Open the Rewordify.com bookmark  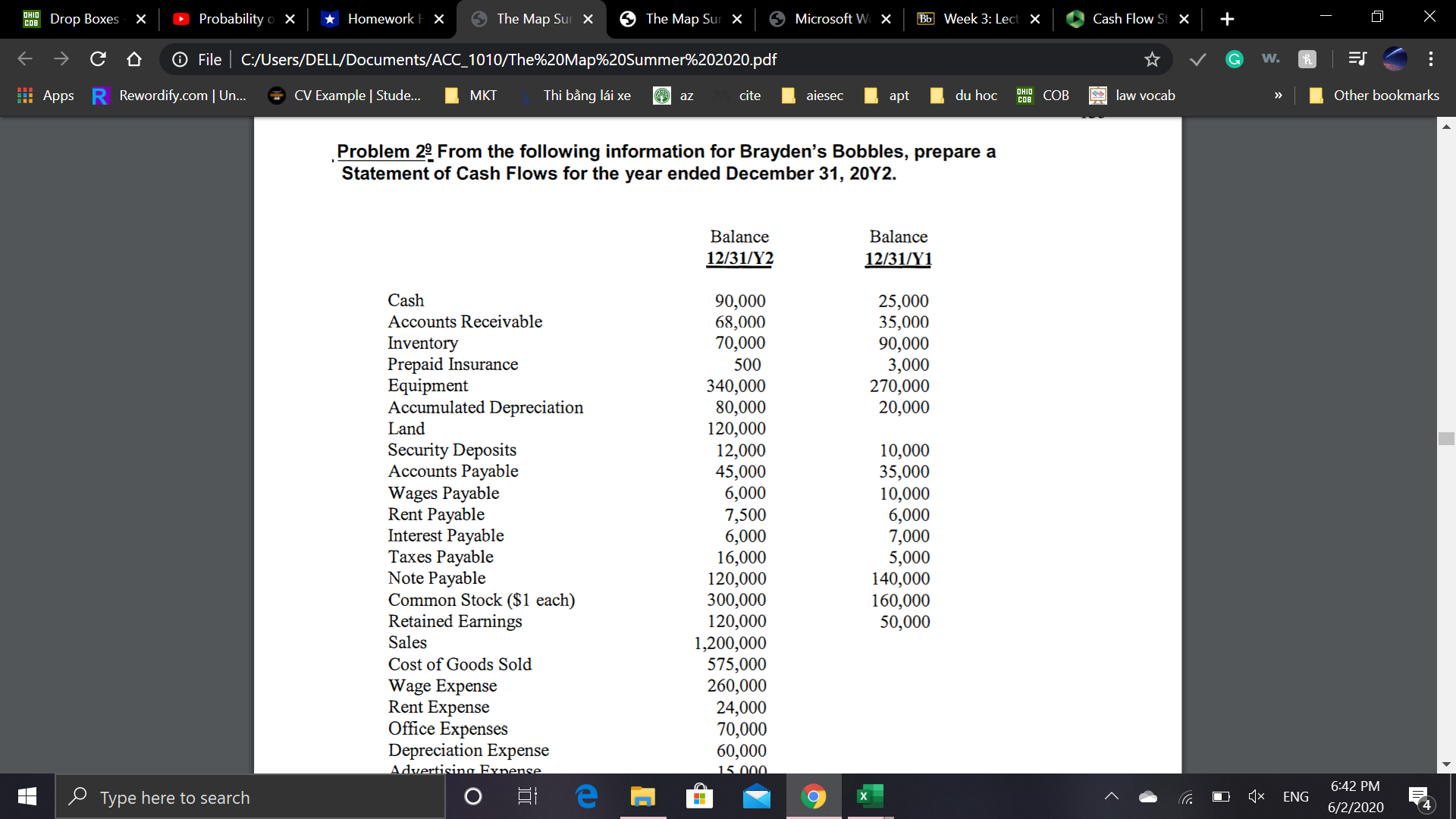point(168,96)
